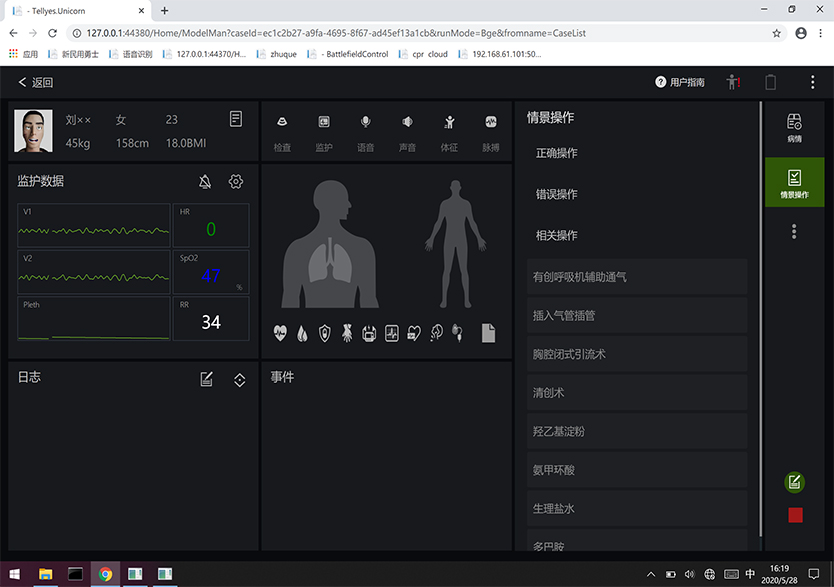Select the 情景操作 sidebar tab
The height and width of the screenshot is (587, 834).
click(x=794, y=182)
